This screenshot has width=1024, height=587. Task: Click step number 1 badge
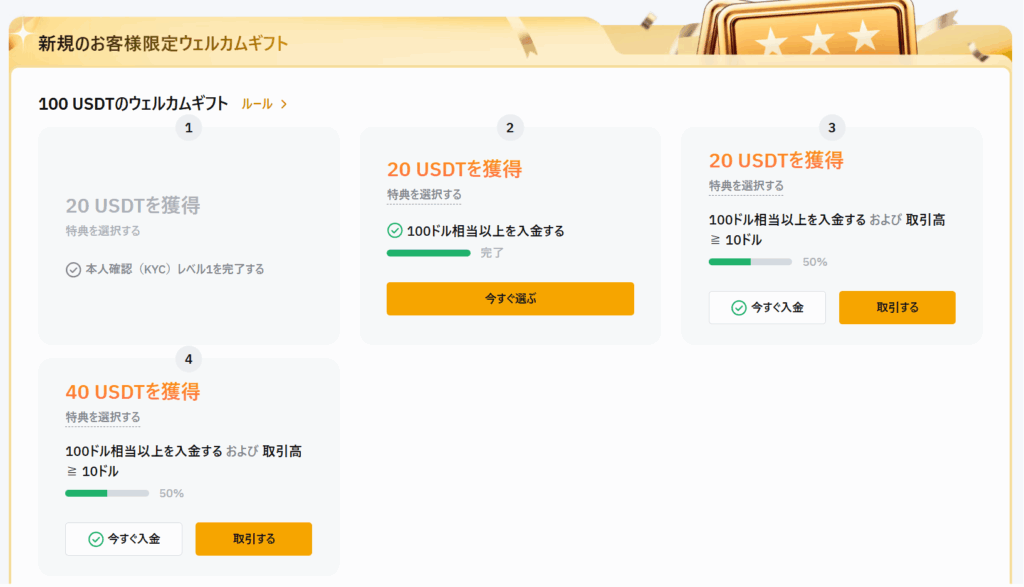pos(188,127)
